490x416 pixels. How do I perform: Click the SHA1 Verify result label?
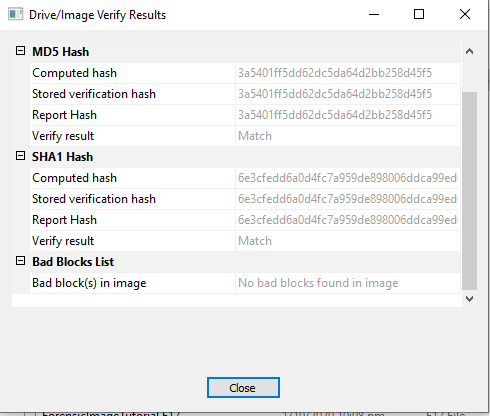pos(63,241)
